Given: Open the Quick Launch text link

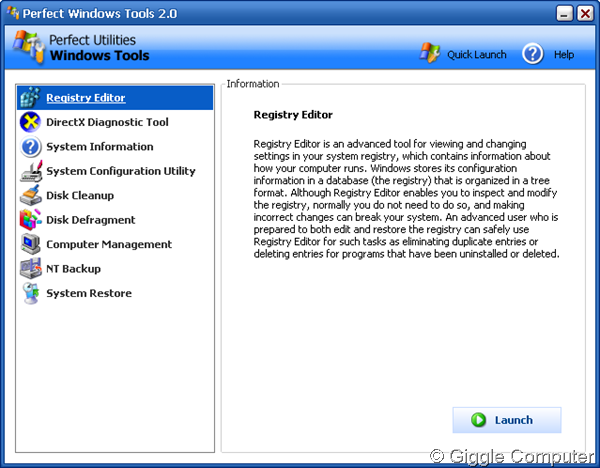Looking at the screenshot, I should (x=476, y=55).
